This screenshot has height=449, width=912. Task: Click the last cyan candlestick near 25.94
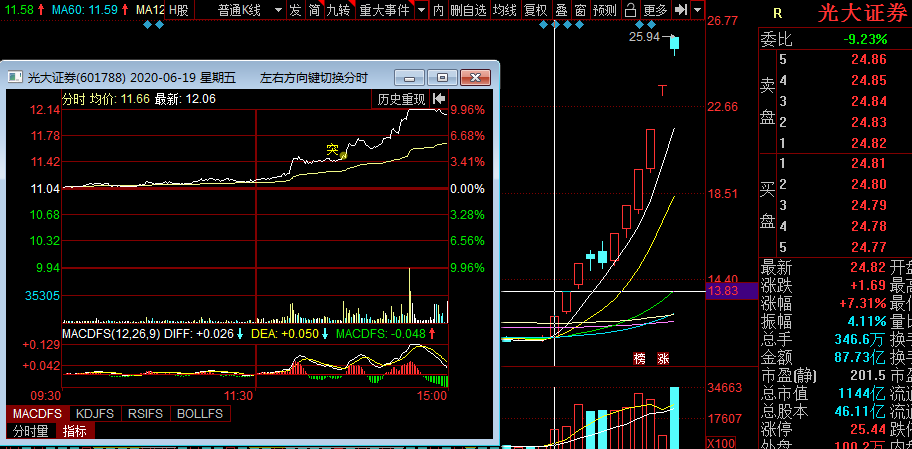(x=675, y=43)
